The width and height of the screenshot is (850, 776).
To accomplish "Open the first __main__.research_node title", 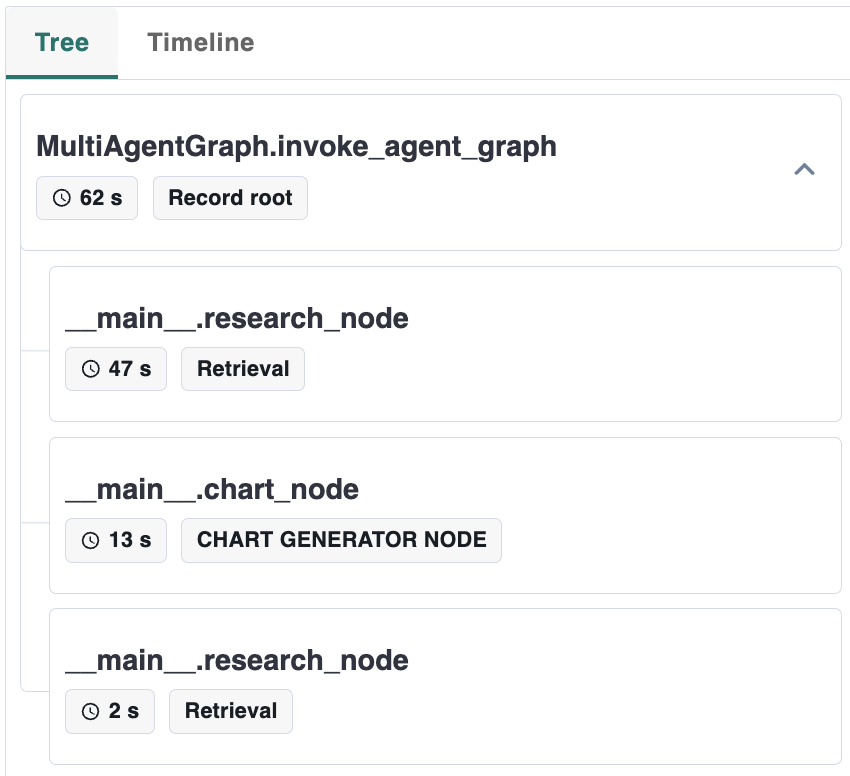I will coord(237,318).
